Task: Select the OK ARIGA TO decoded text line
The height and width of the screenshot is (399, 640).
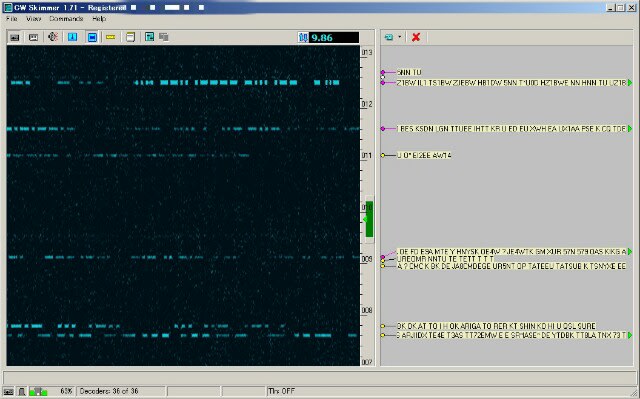Action: coord(496,326)
